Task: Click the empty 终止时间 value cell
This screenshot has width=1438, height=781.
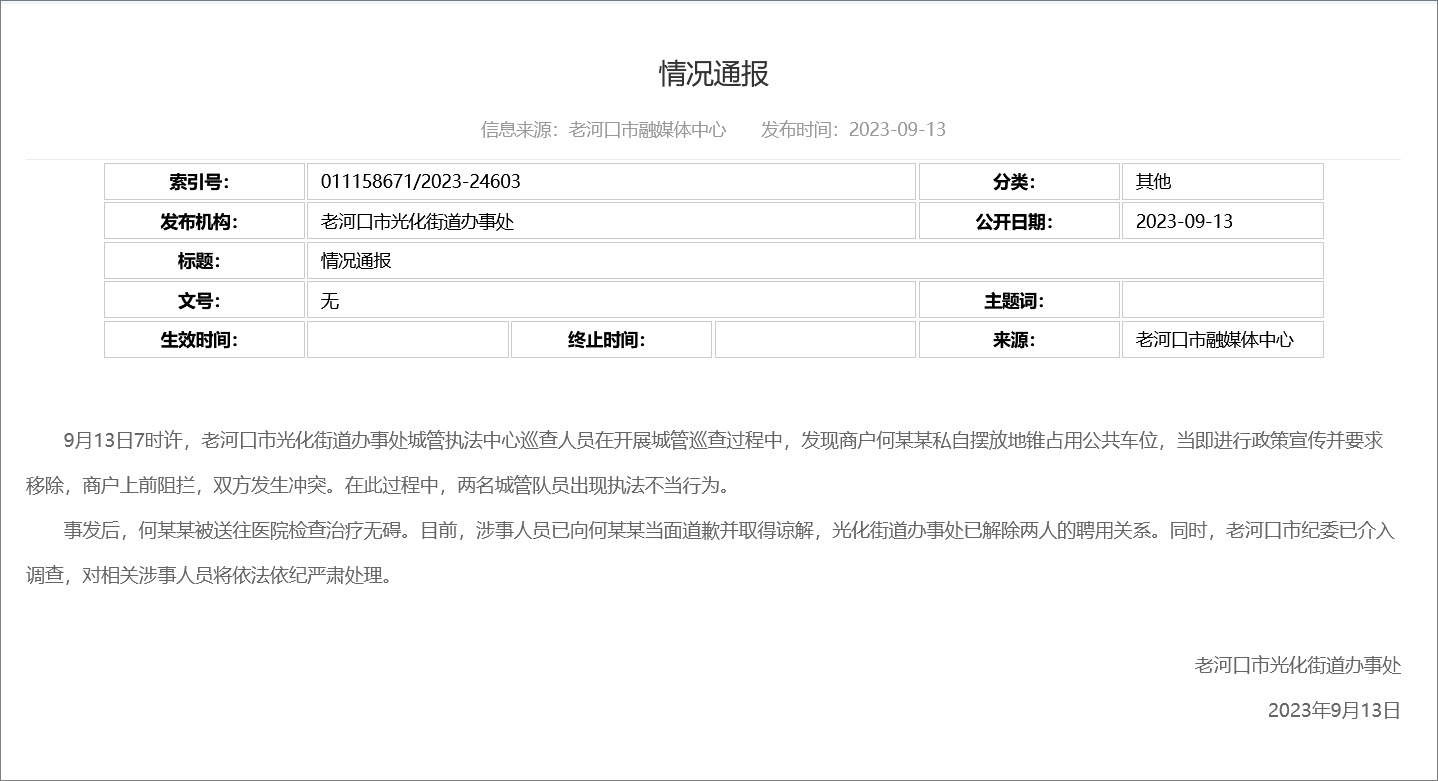Action: point(814,339)
